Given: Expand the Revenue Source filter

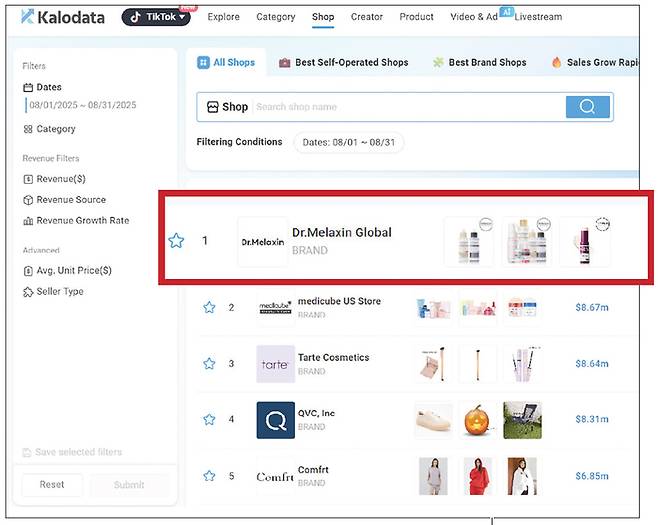Looking at the screenshot, I should pos(70,200).
